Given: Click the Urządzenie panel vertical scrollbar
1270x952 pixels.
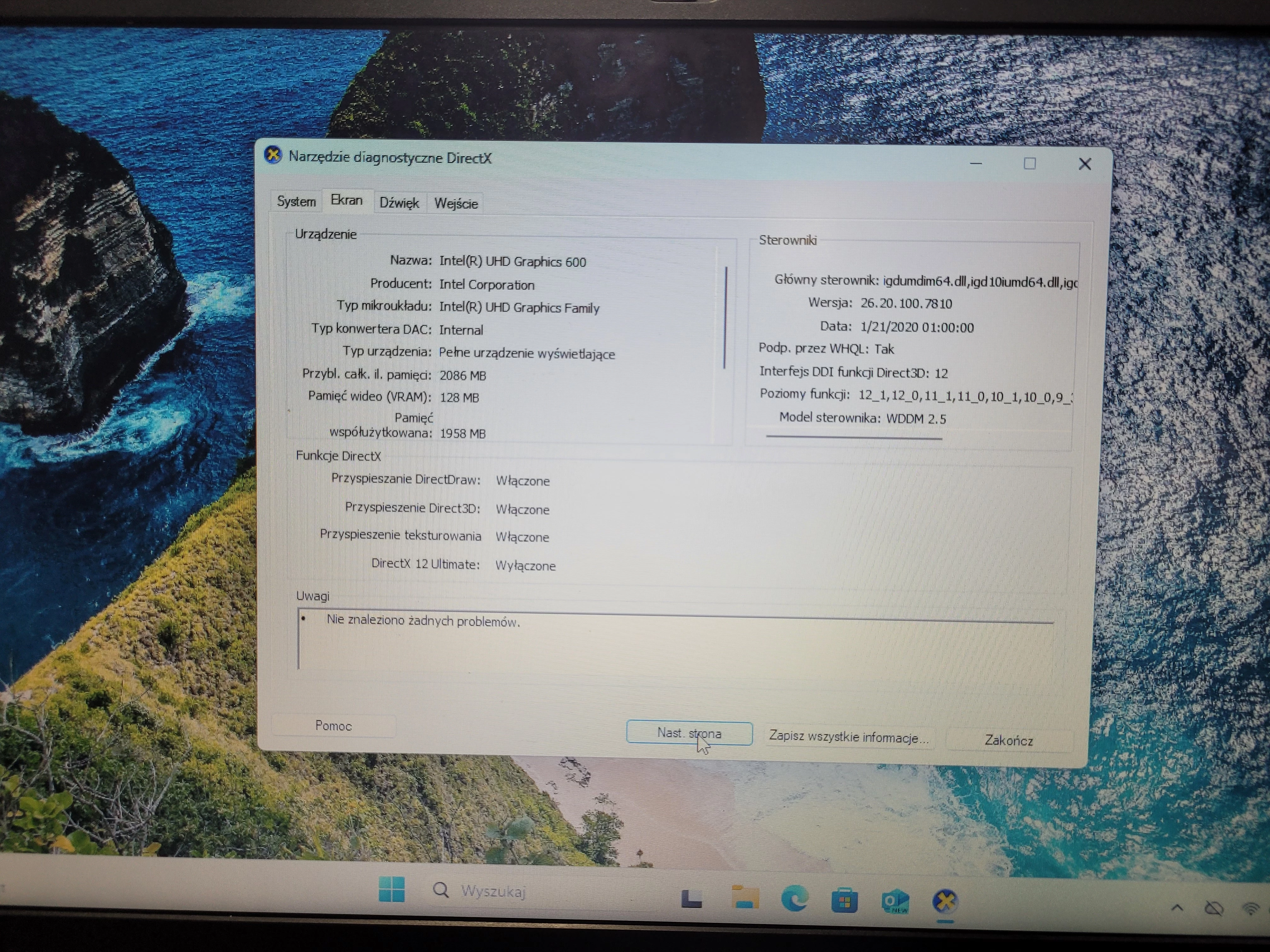Looking at the screenshot, I should click(x=726, y=317).
